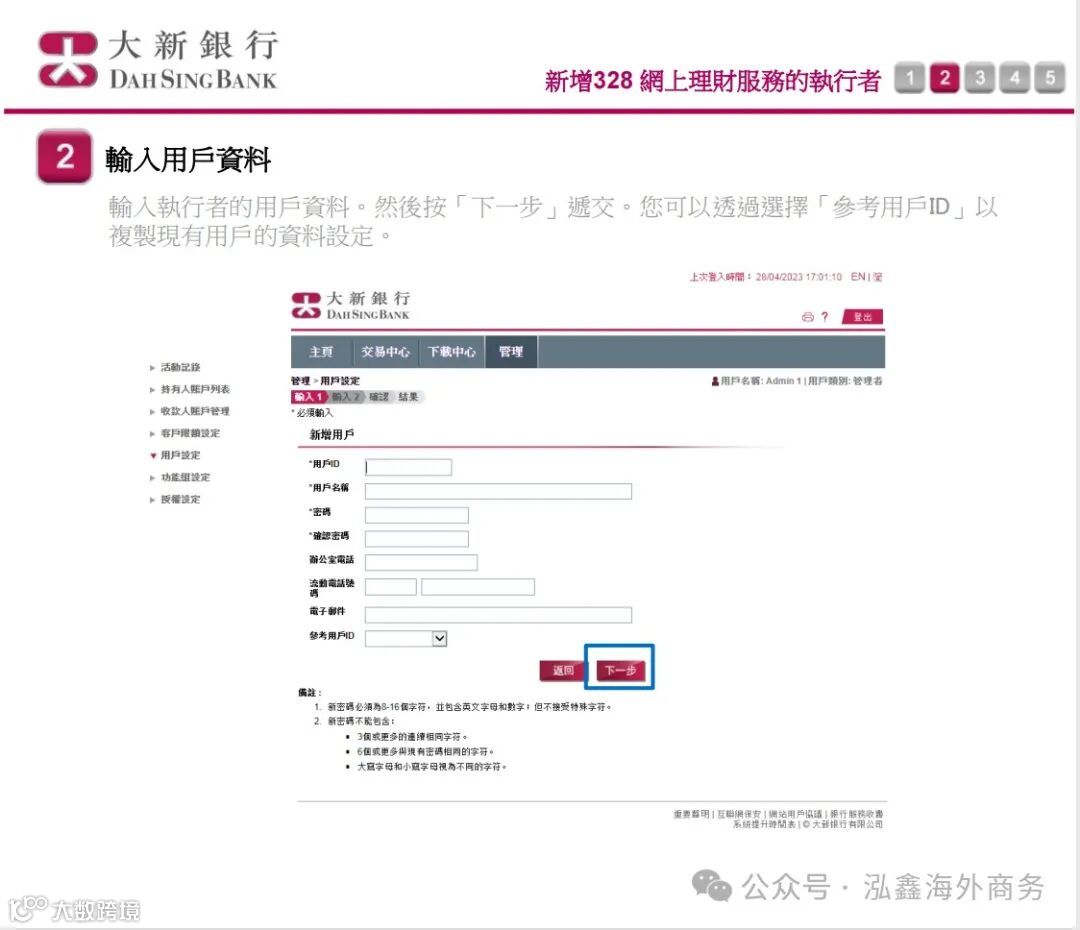Open the 互聯網保安 footer link
Image resolution: width=1080 pixels, height=930 pixels.
pos(739,814)
